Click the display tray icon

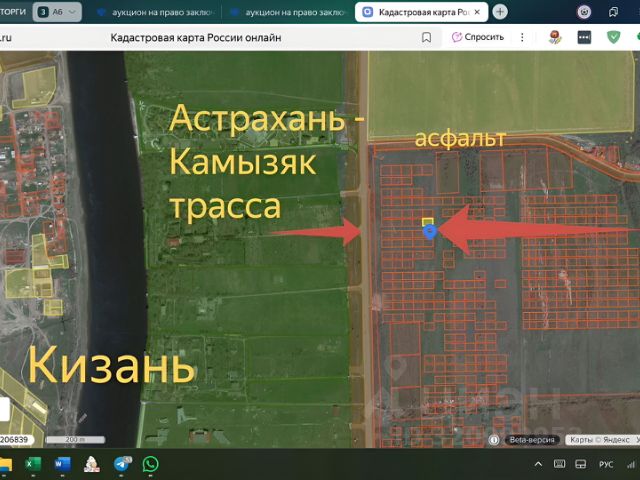coord(580,464)
